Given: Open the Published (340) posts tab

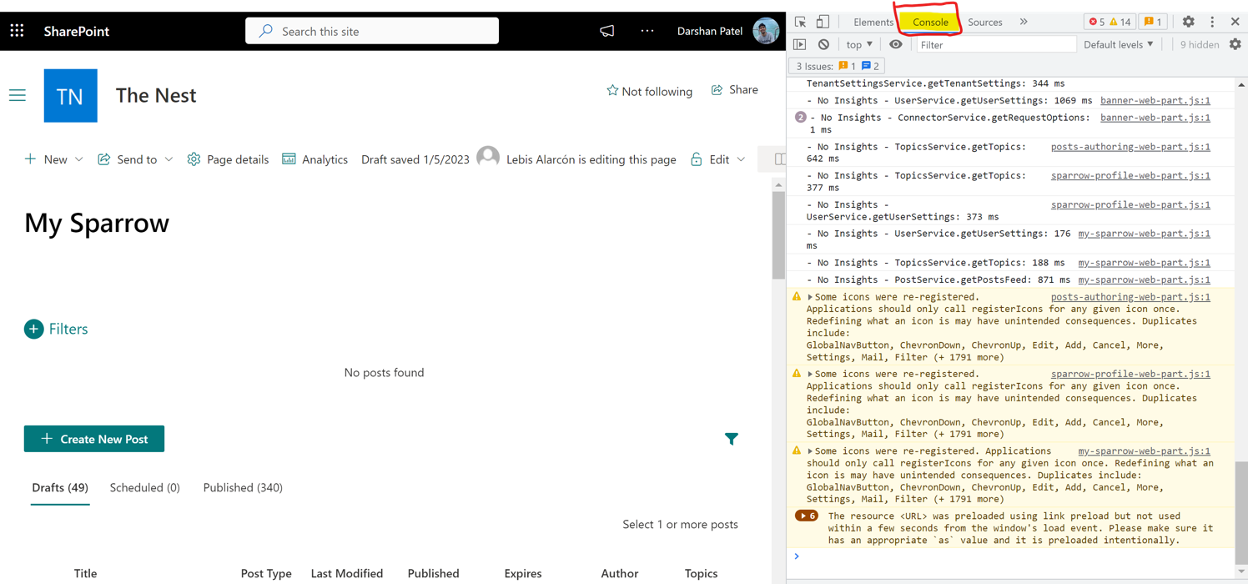Looking at the screenshot, I should click(243, 488).
